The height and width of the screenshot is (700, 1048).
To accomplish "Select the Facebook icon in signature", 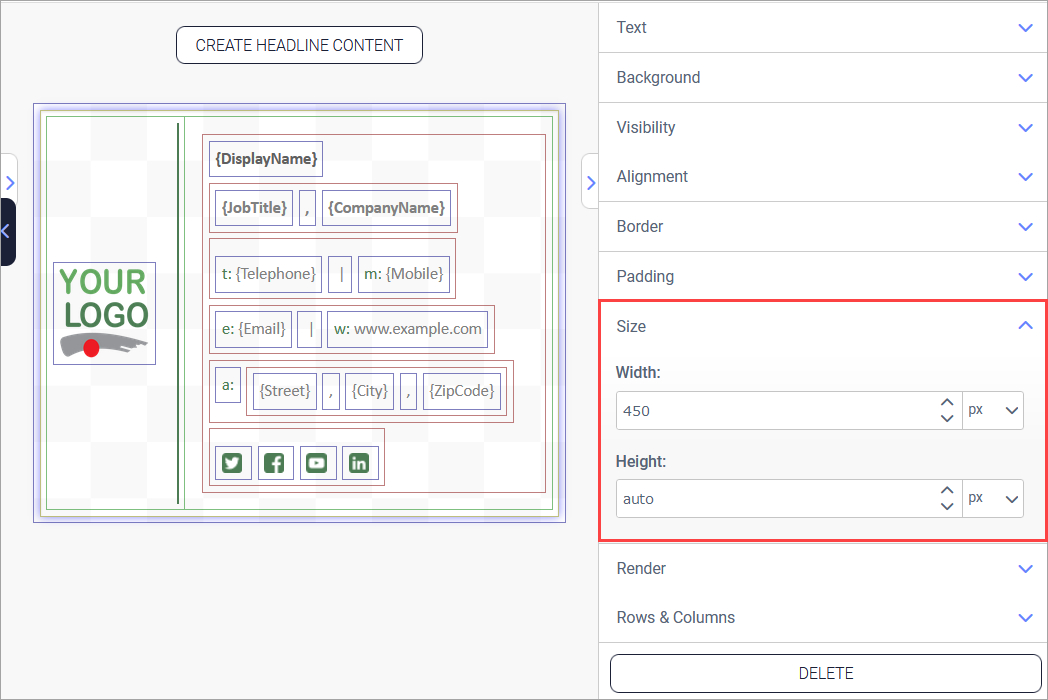I will tap(274, 463).
